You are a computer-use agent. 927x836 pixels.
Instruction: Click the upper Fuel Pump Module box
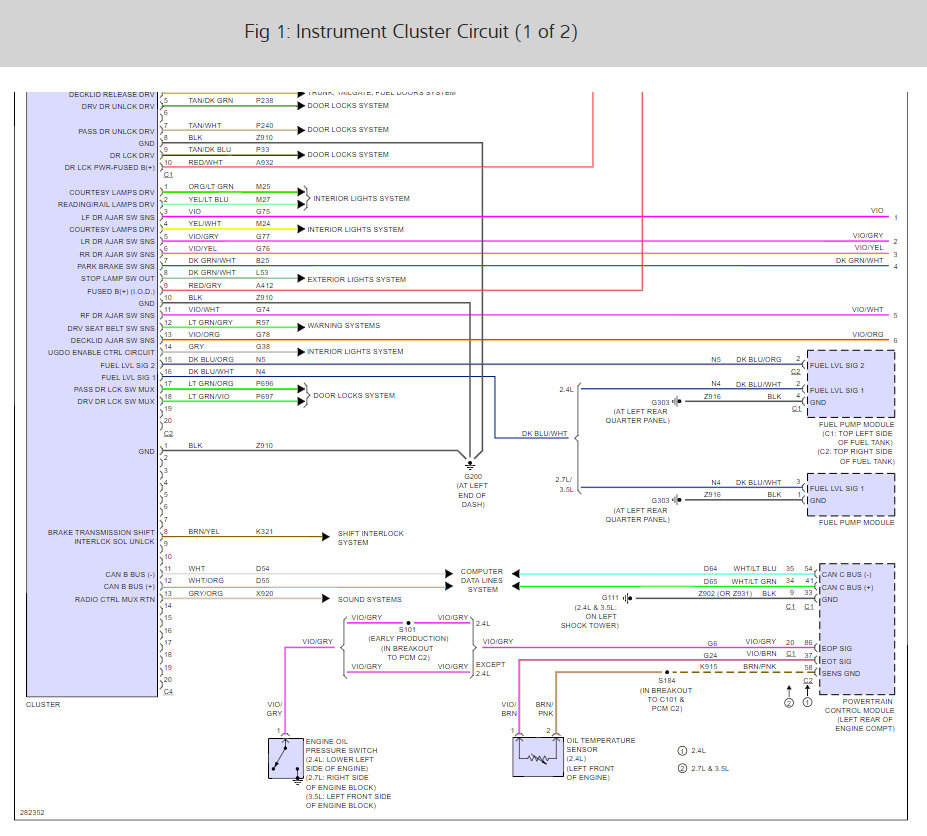point(851,384)
